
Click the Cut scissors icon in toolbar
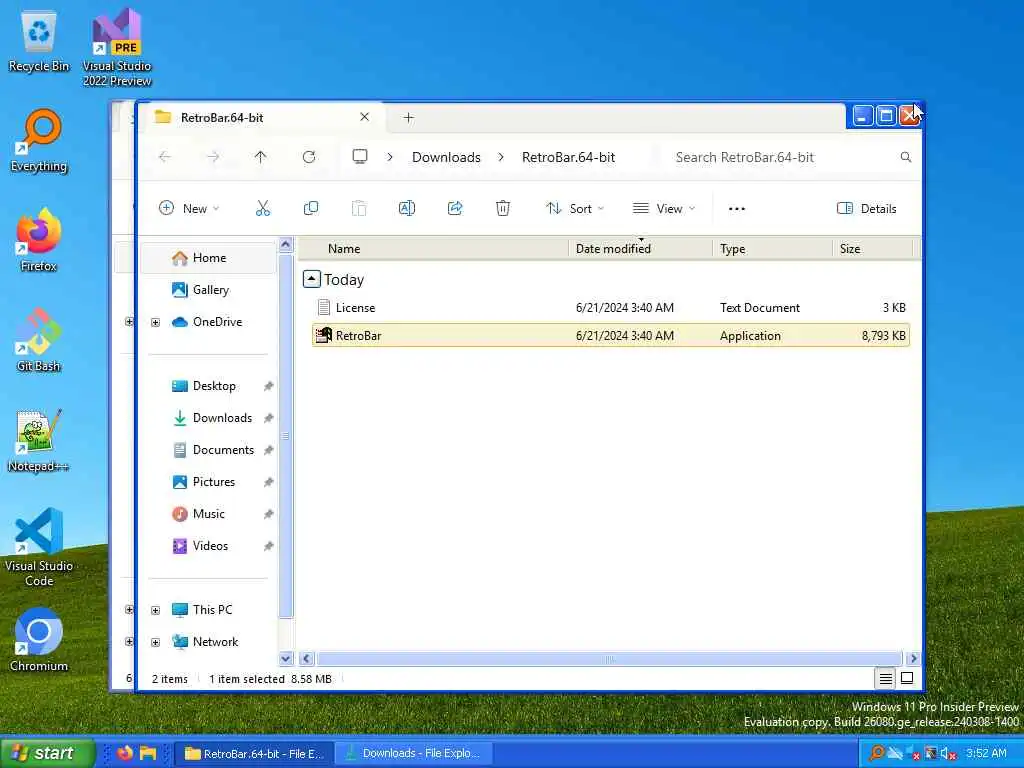point(263,208)
